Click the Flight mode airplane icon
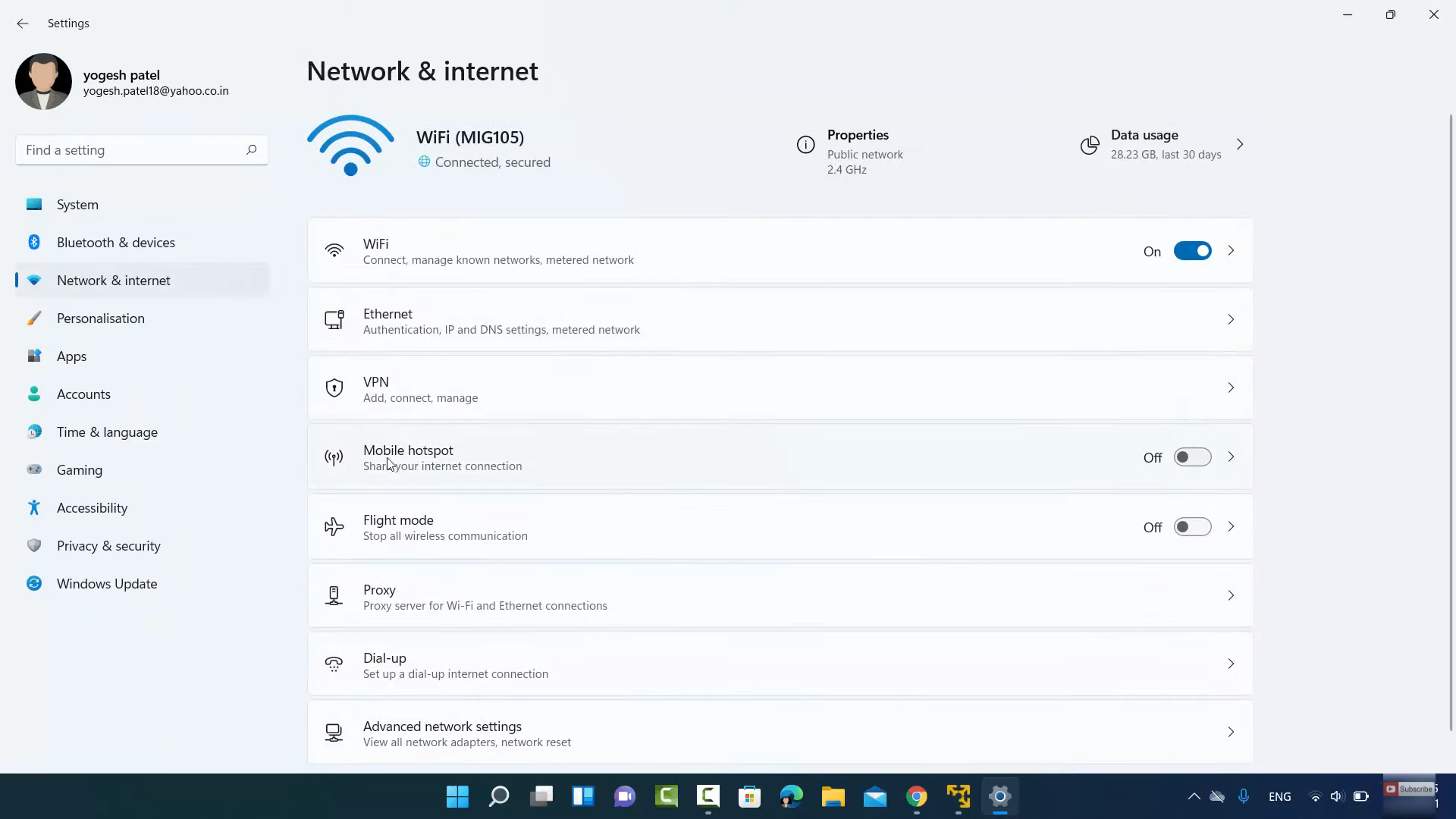The image size is (1456, 819). click(334, 527)
